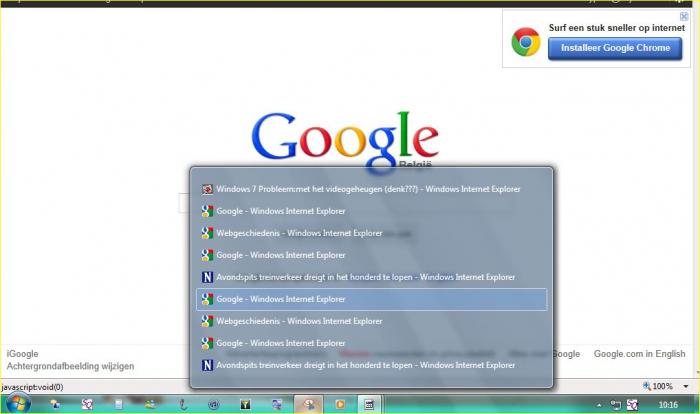The width and height of the screenshot is (700, 414).
Task: Click the active Internet Explorer taskbar button
Action: [x=309, y=405]
